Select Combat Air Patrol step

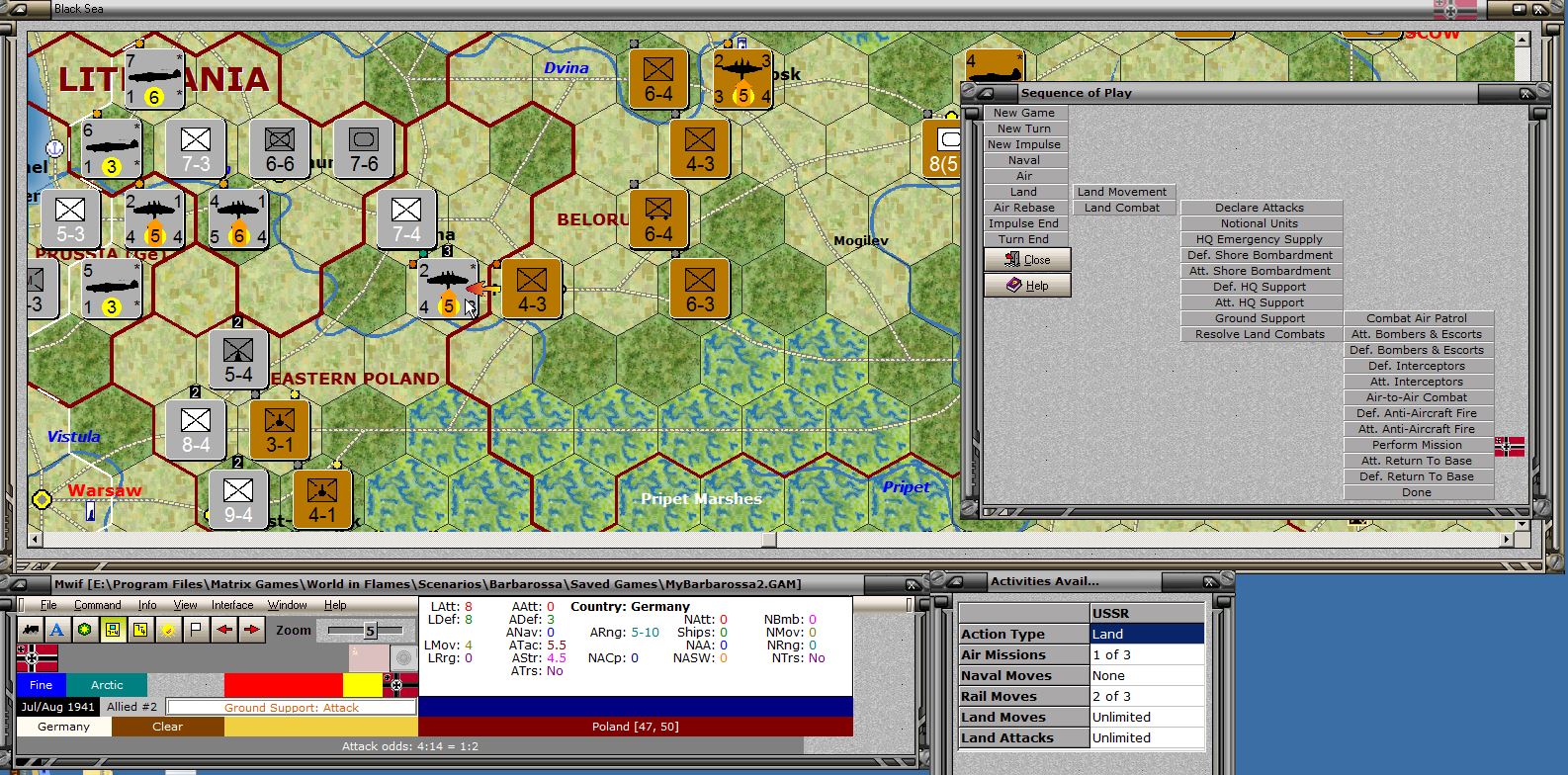[1417, 318]
